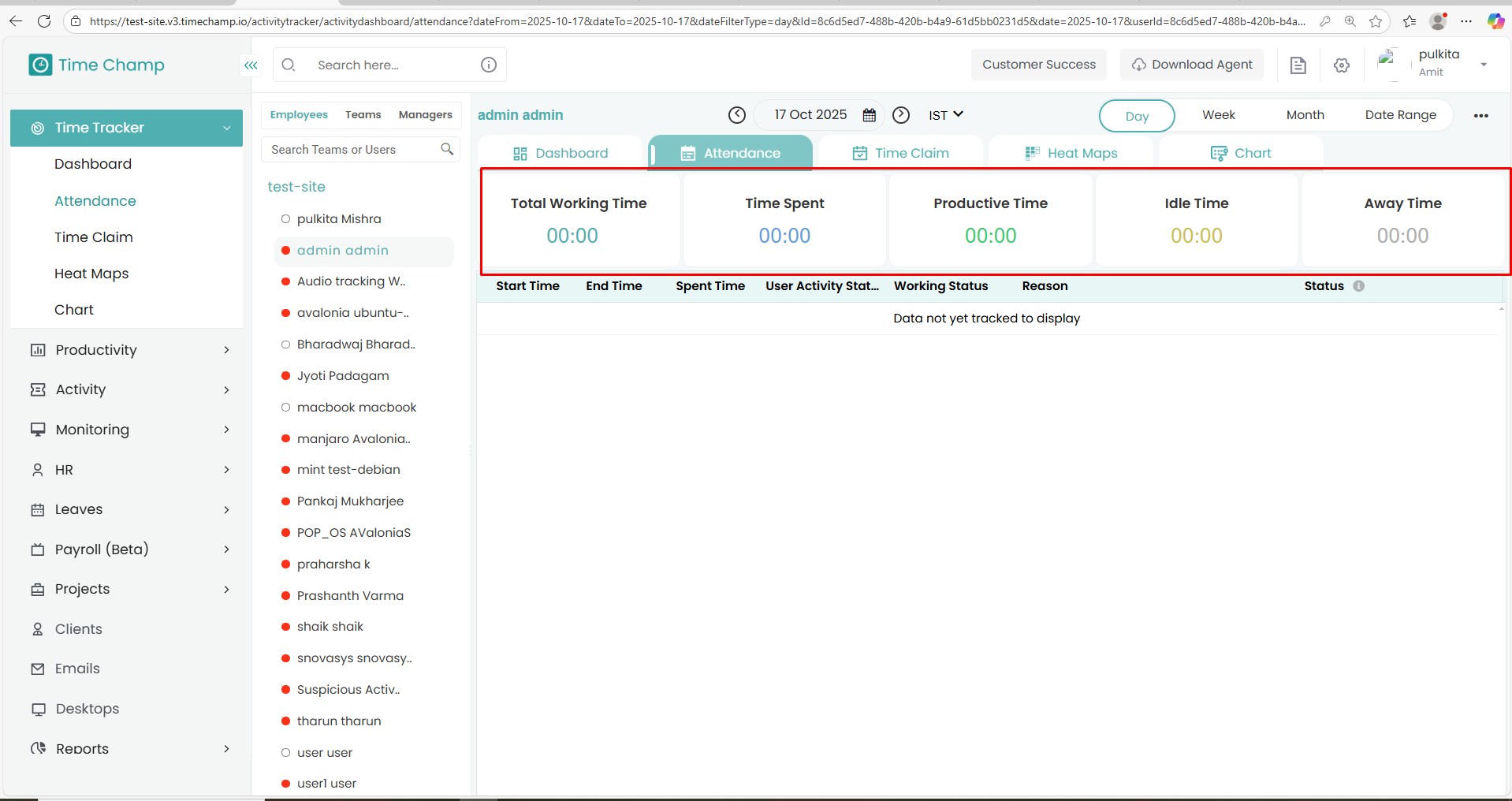The image size is (1512, 801).
Task: Go to next day arrow icon
Action: (x=901, y=115)
